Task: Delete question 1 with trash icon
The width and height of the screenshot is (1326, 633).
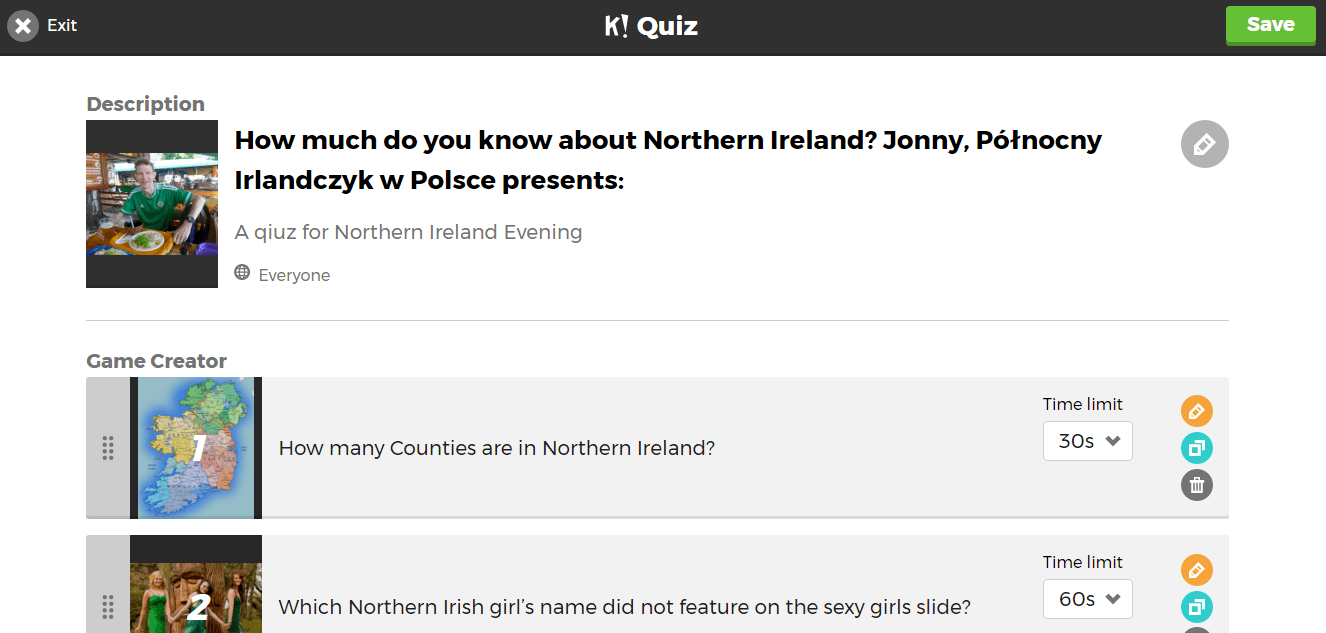Action: (1196, 485)
